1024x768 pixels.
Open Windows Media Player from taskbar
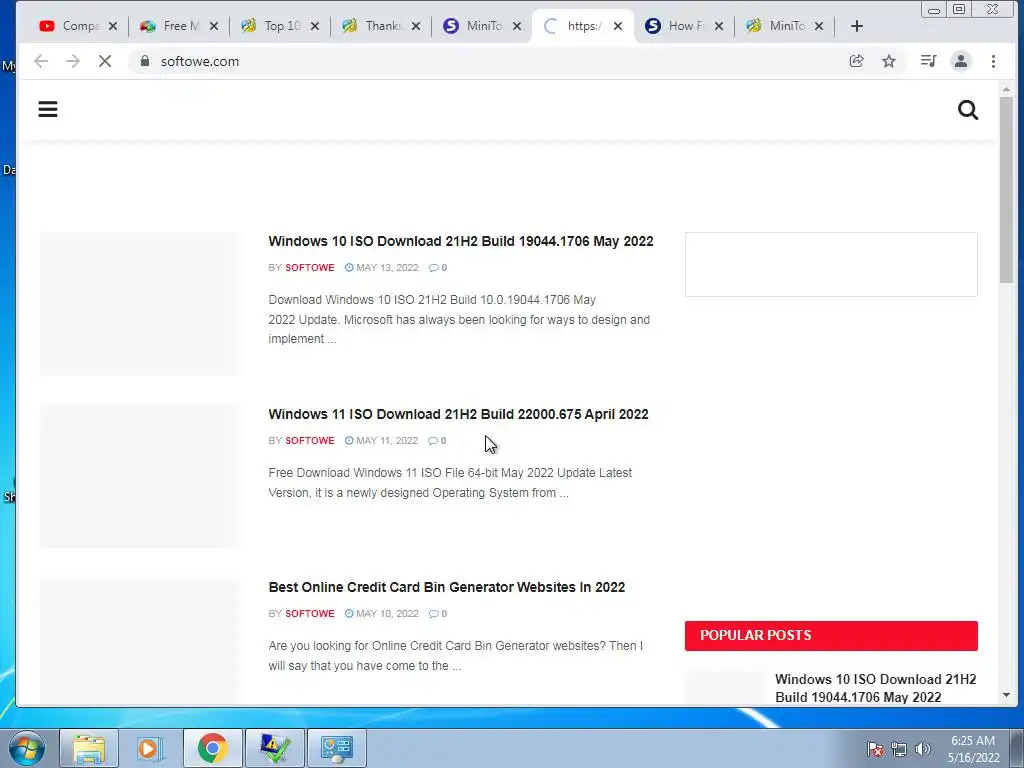click(x=150, y=748)
